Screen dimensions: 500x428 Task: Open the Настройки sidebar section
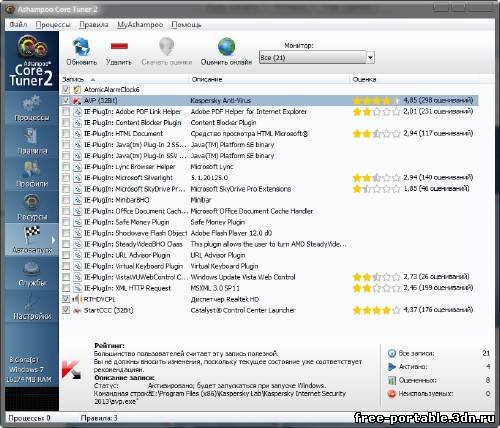(32, 306)
